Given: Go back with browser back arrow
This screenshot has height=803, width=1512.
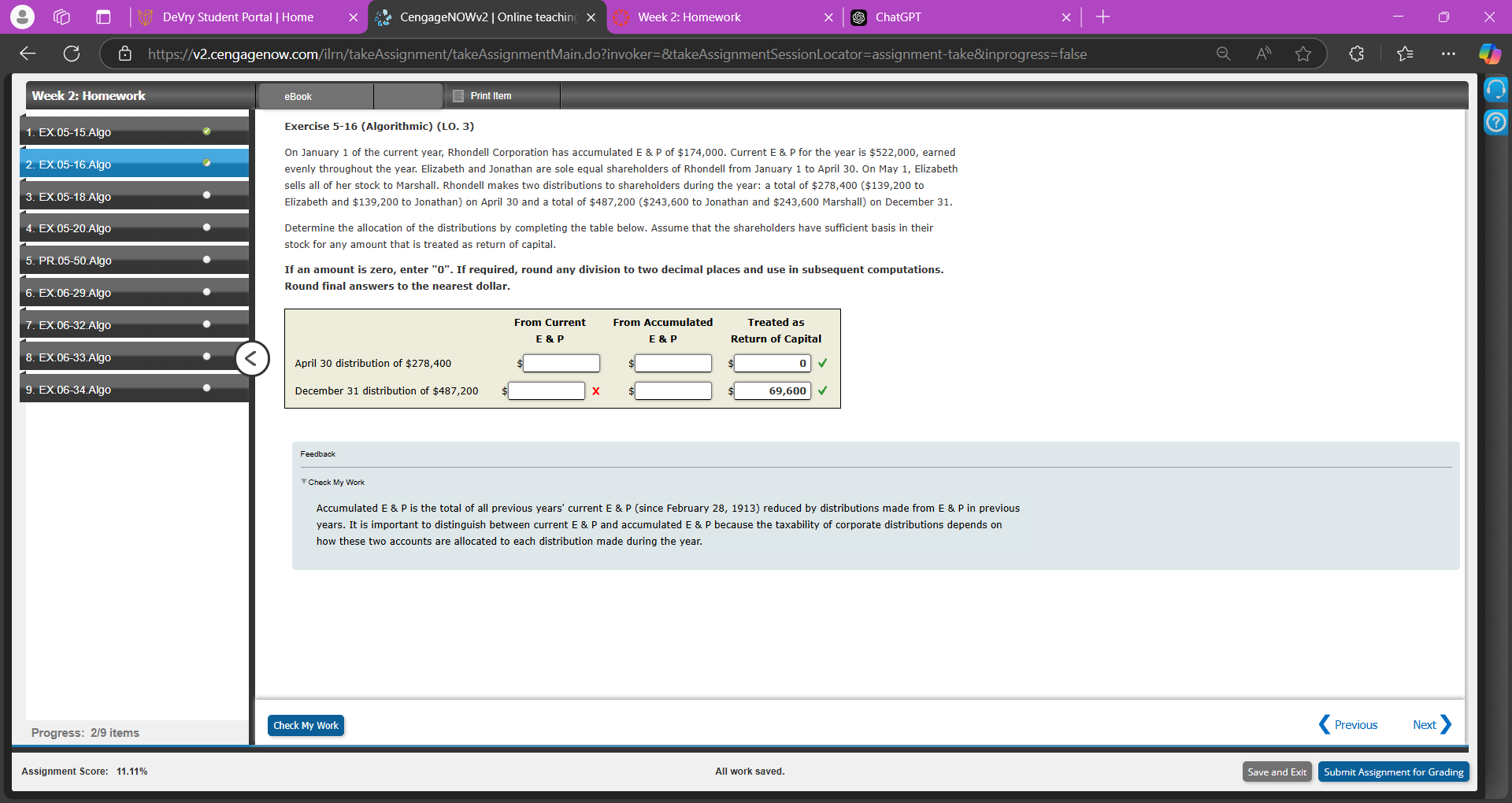Looking at the screenshot, I should coord(28,54).
